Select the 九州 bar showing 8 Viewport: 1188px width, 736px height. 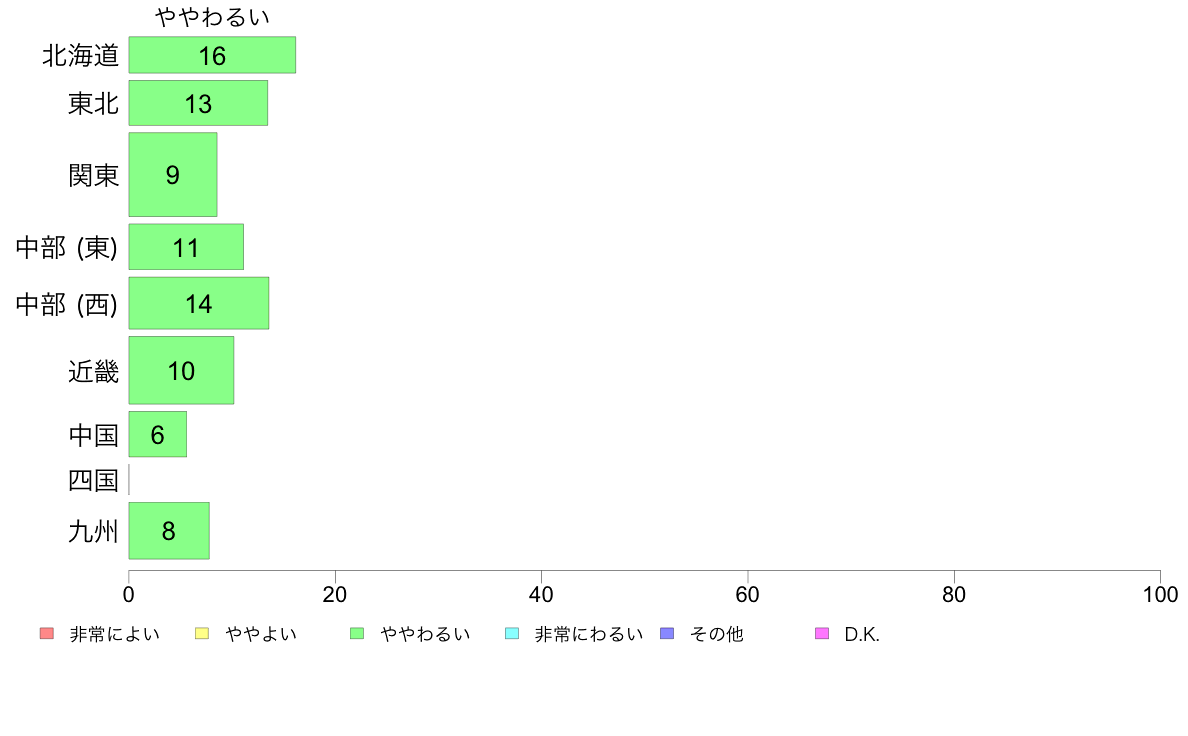pos(169,531)
